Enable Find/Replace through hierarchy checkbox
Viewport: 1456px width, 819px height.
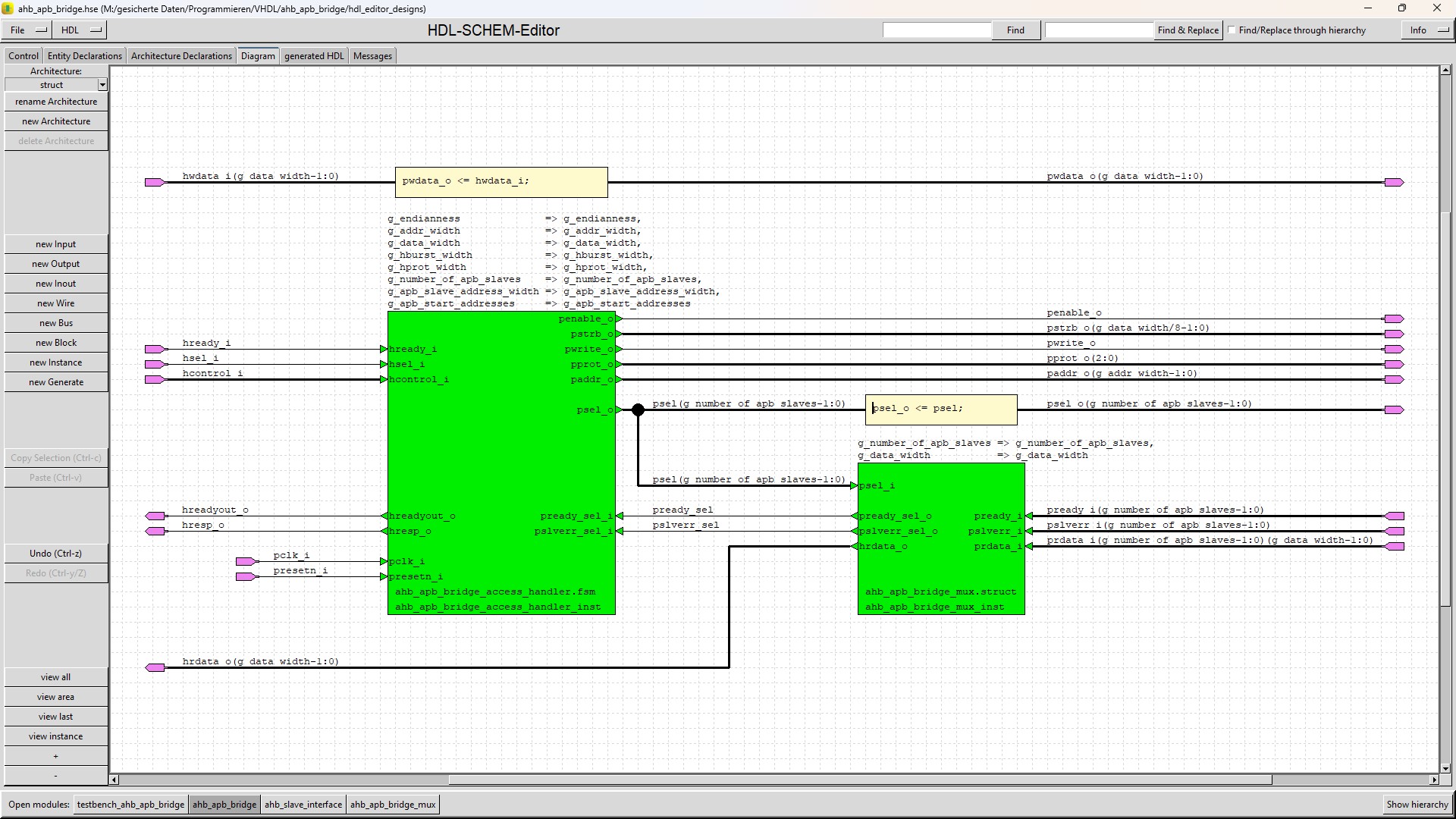click(x=1232, y=30)
